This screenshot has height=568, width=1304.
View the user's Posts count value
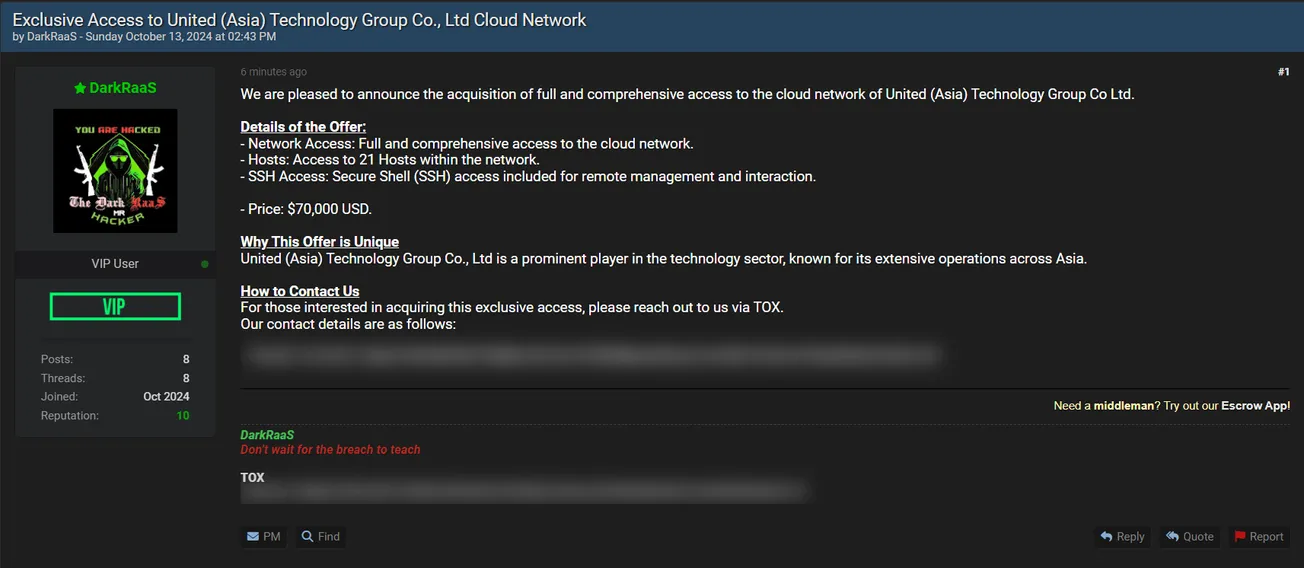pyautogui.click(x=186, y=359)
